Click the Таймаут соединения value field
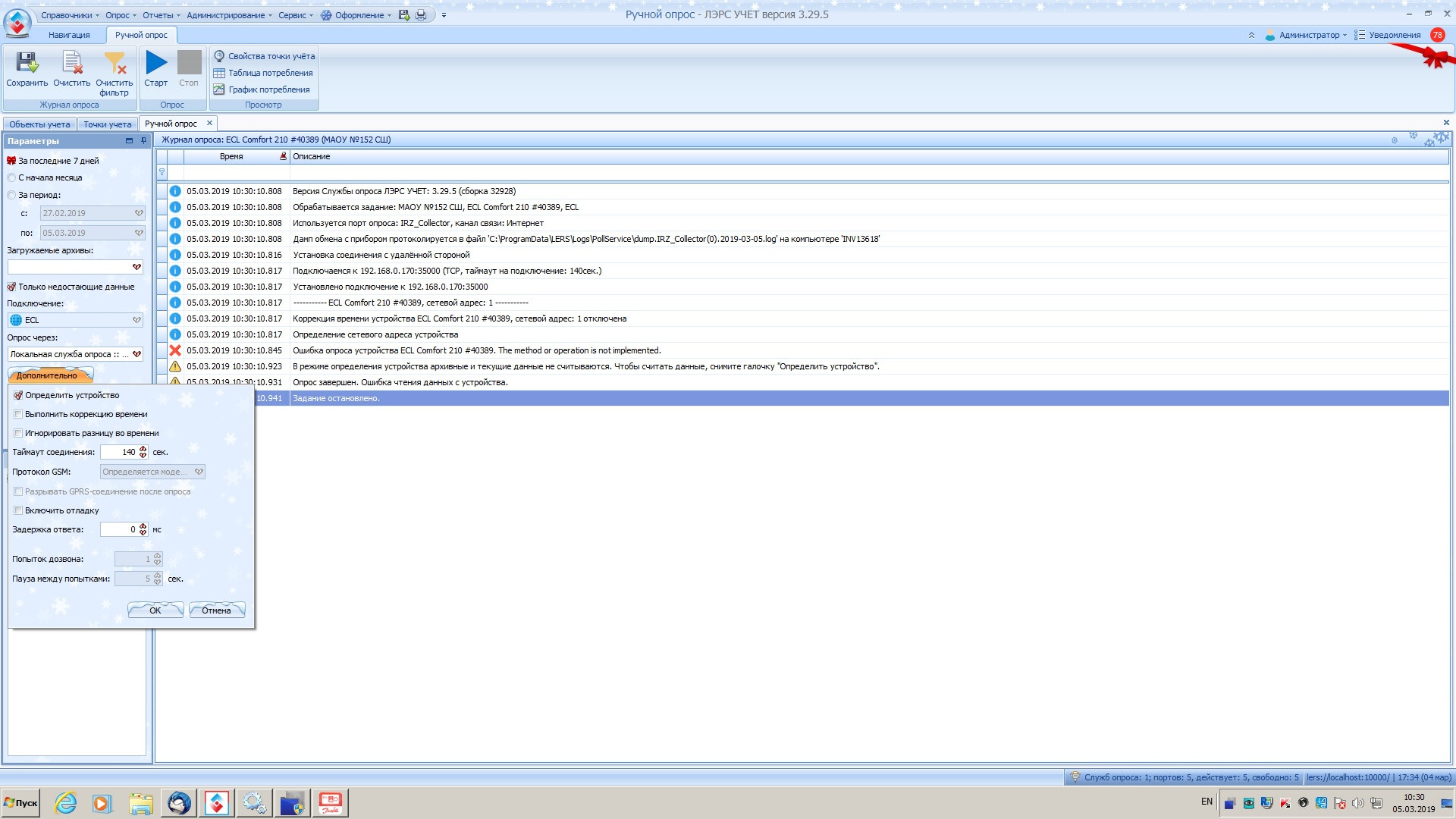Image resolution: width=1456 pixels, height=819 pixels. tap(119, 452)
